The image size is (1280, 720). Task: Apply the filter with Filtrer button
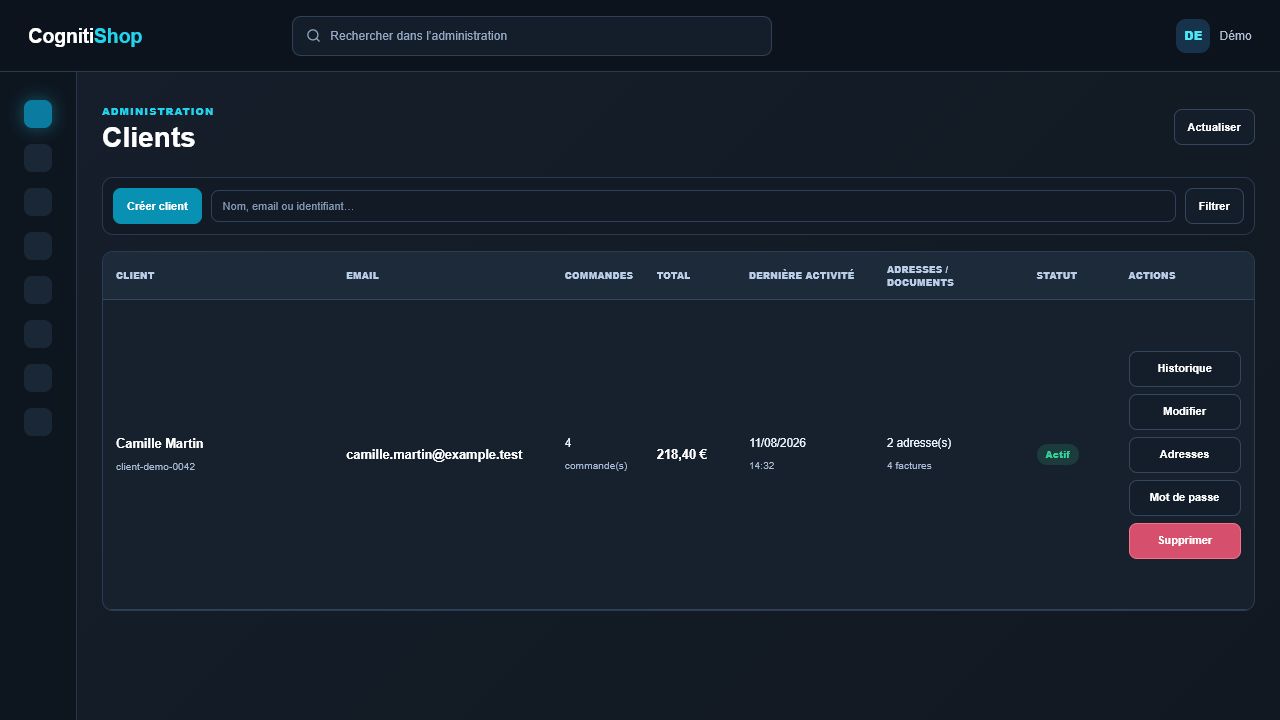[1214, 206]
